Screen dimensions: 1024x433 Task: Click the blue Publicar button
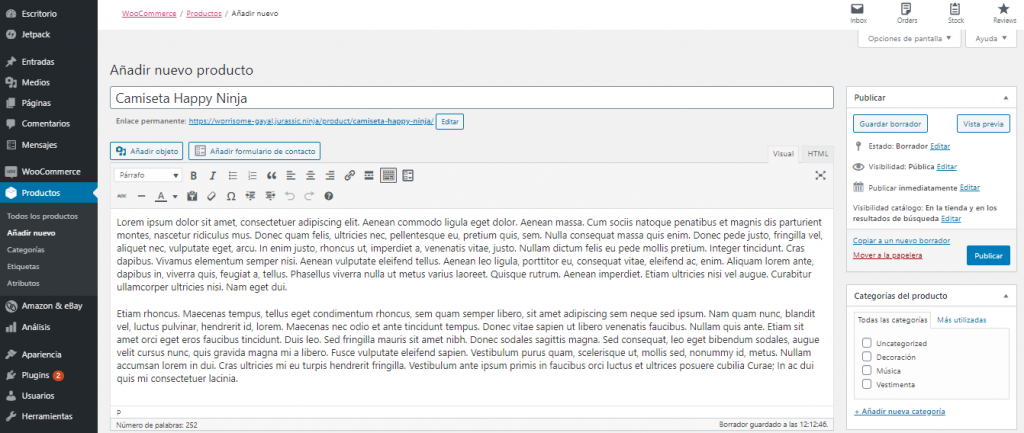tap(988, 255)
